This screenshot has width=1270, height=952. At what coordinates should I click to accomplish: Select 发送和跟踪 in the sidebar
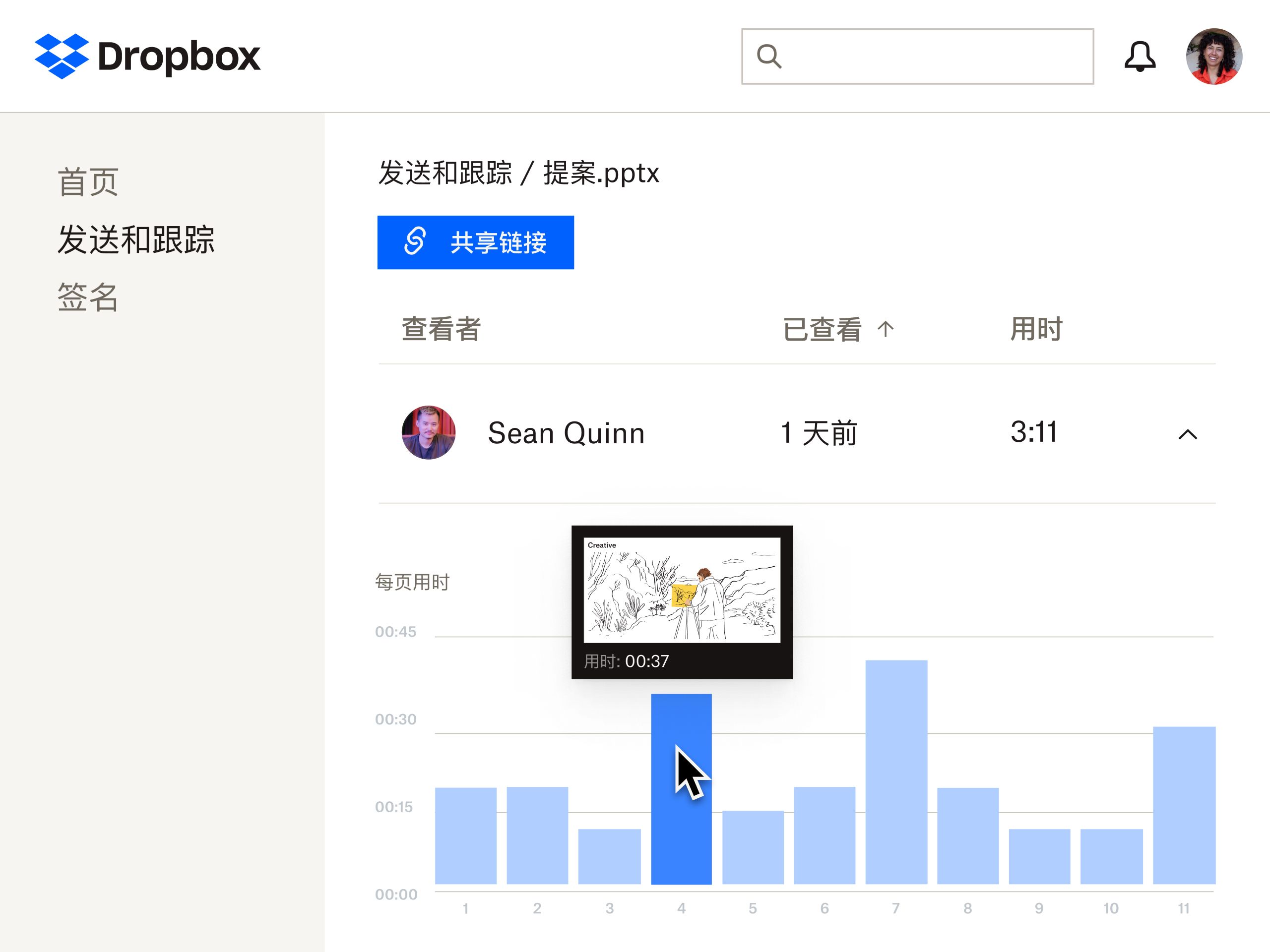coord(136,241)
